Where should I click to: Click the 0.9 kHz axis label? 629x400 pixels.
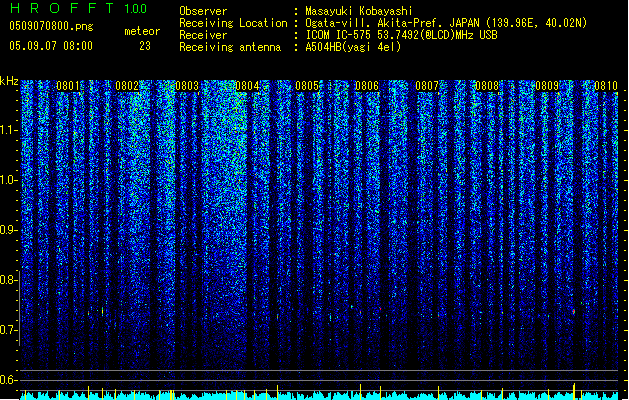tap(9, 230)
